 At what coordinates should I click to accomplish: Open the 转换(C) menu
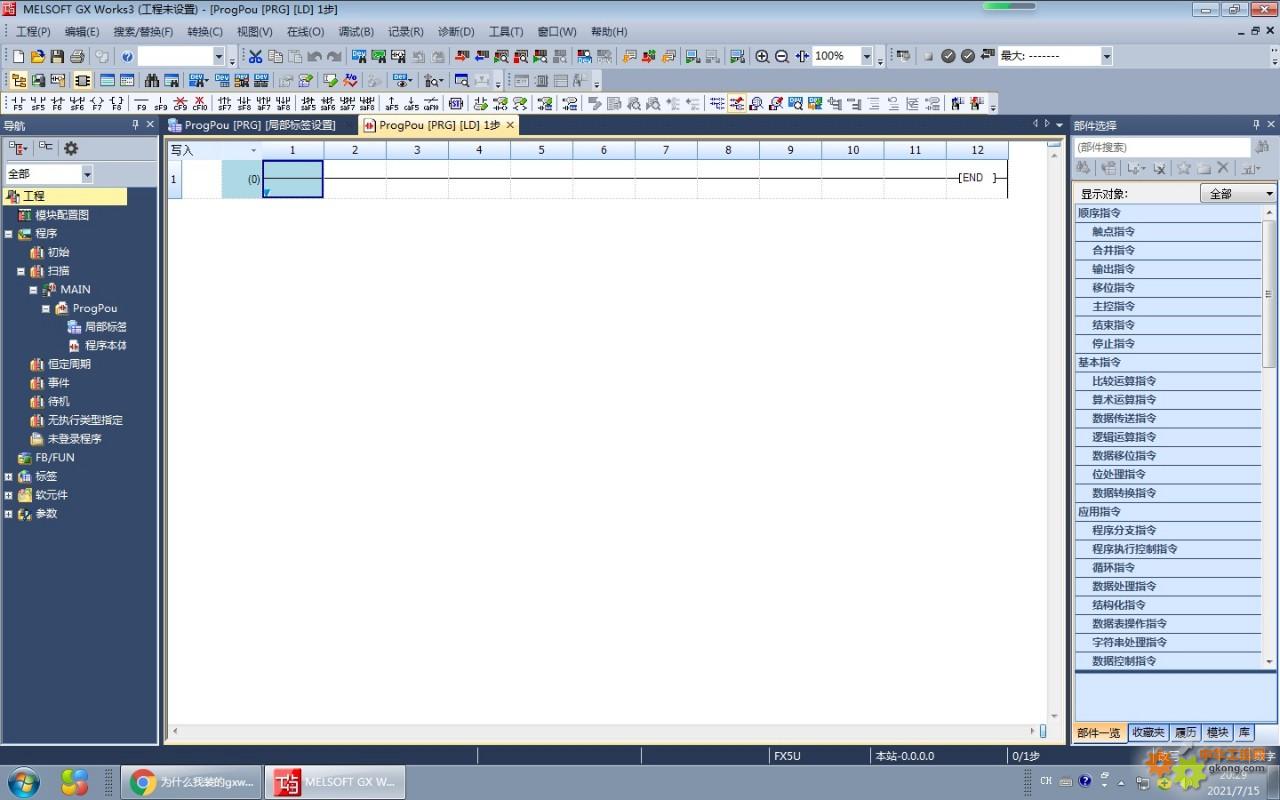[x=205, y=31]
